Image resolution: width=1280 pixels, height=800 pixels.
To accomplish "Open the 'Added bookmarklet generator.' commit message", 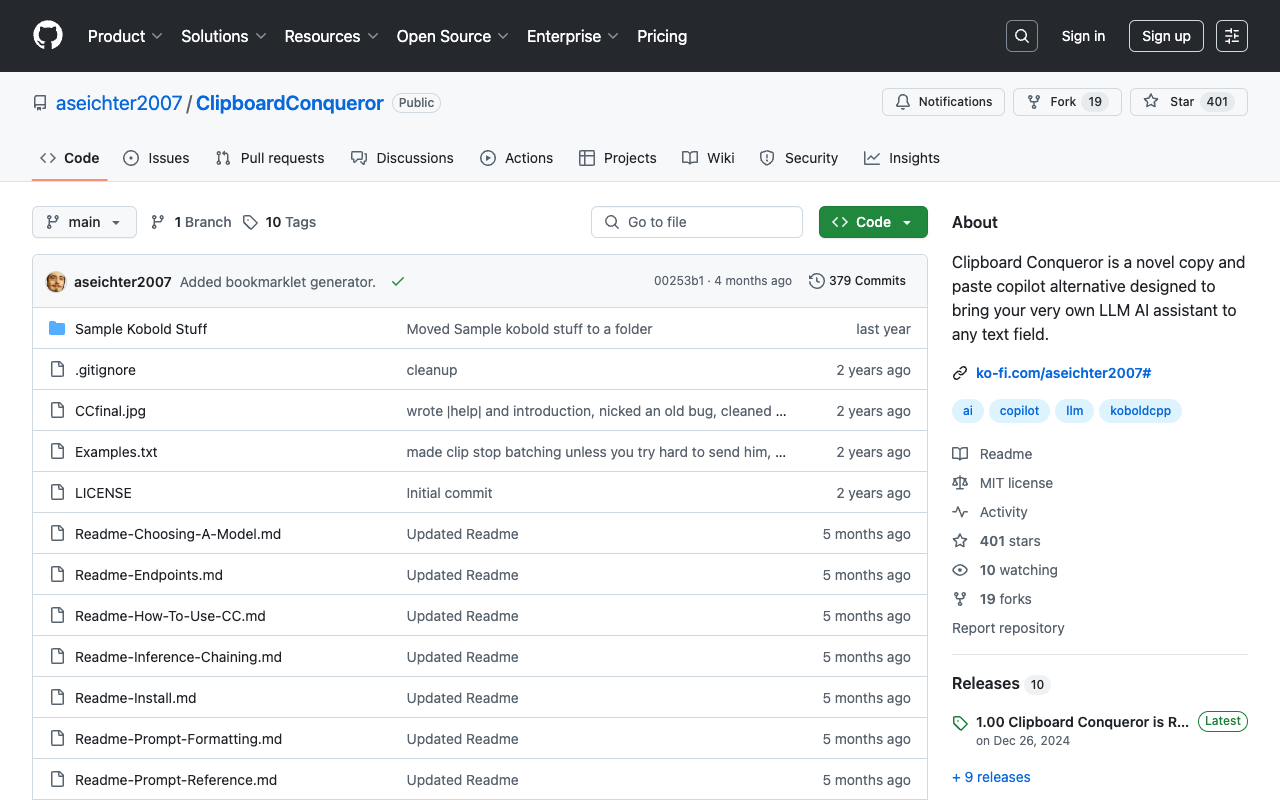I will point(278,282).
